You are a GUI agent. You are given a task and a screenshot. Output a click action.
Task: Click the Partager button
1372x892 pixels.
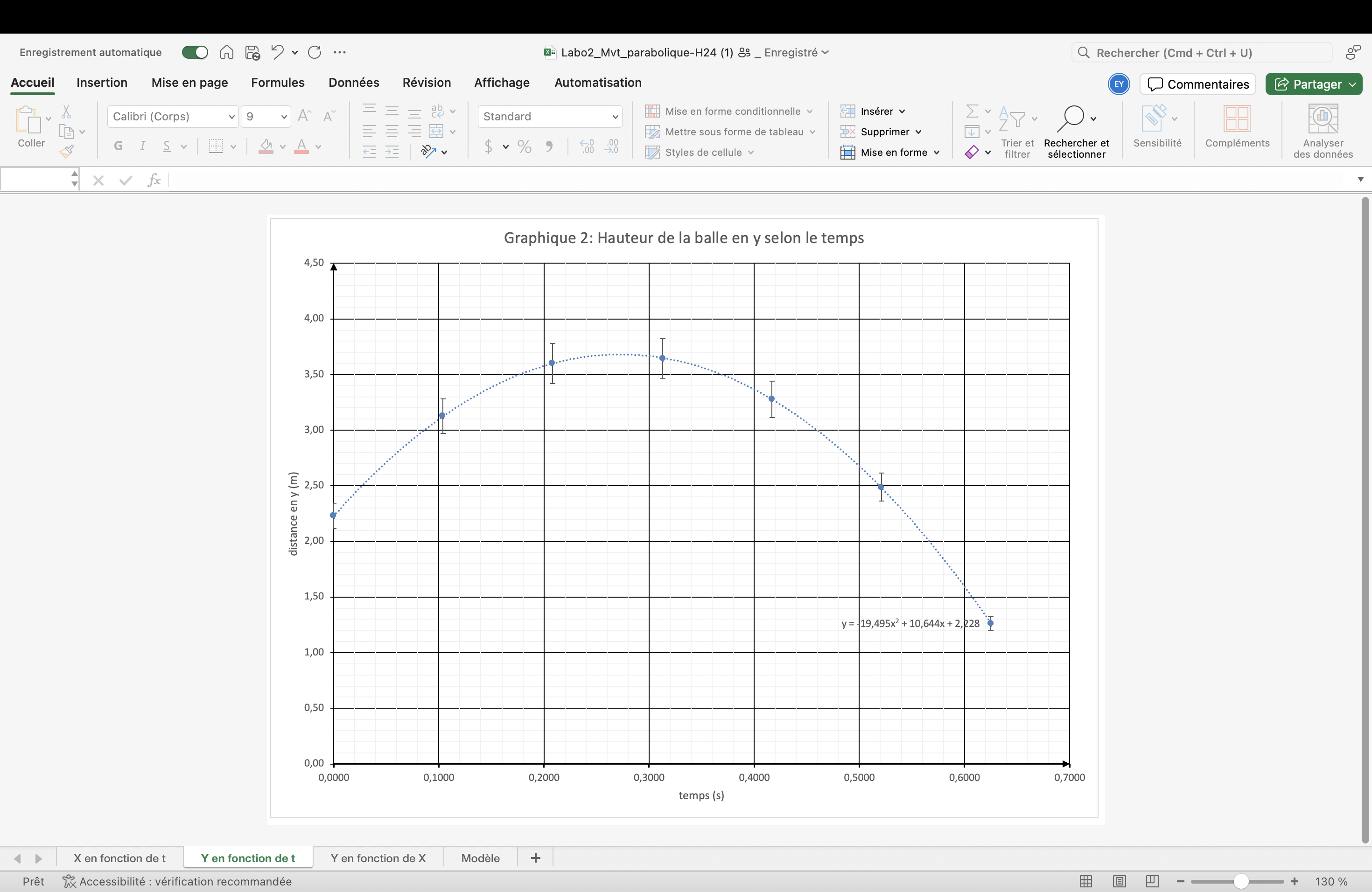[1314, 84]
